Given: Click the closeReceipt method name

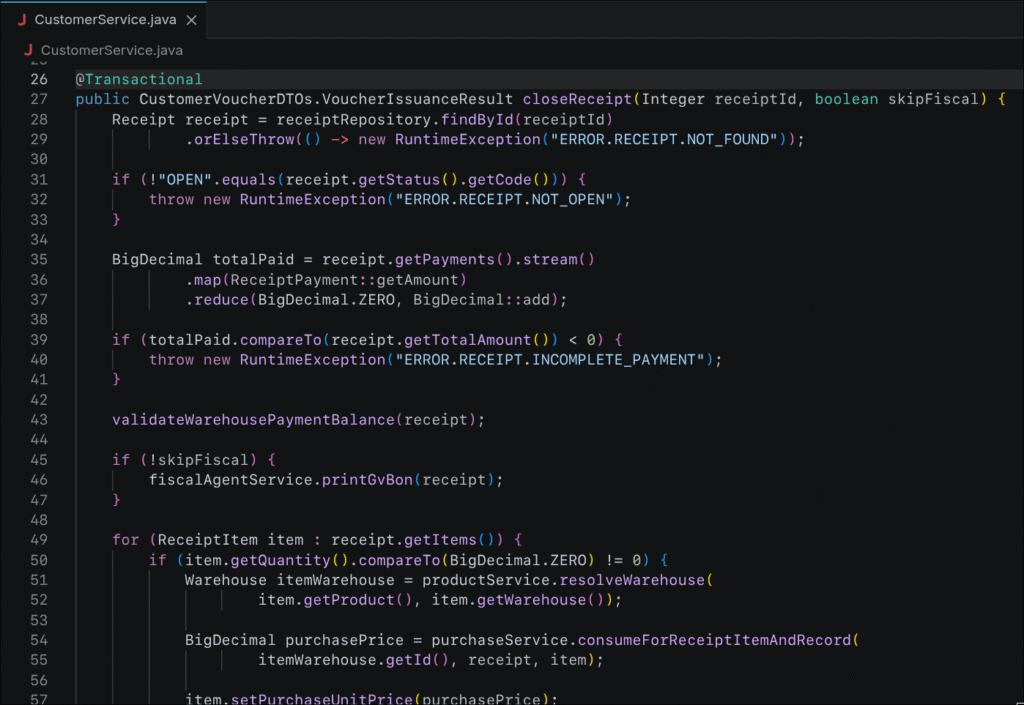Looking at the screenshot, I should (x=577, y=99).
